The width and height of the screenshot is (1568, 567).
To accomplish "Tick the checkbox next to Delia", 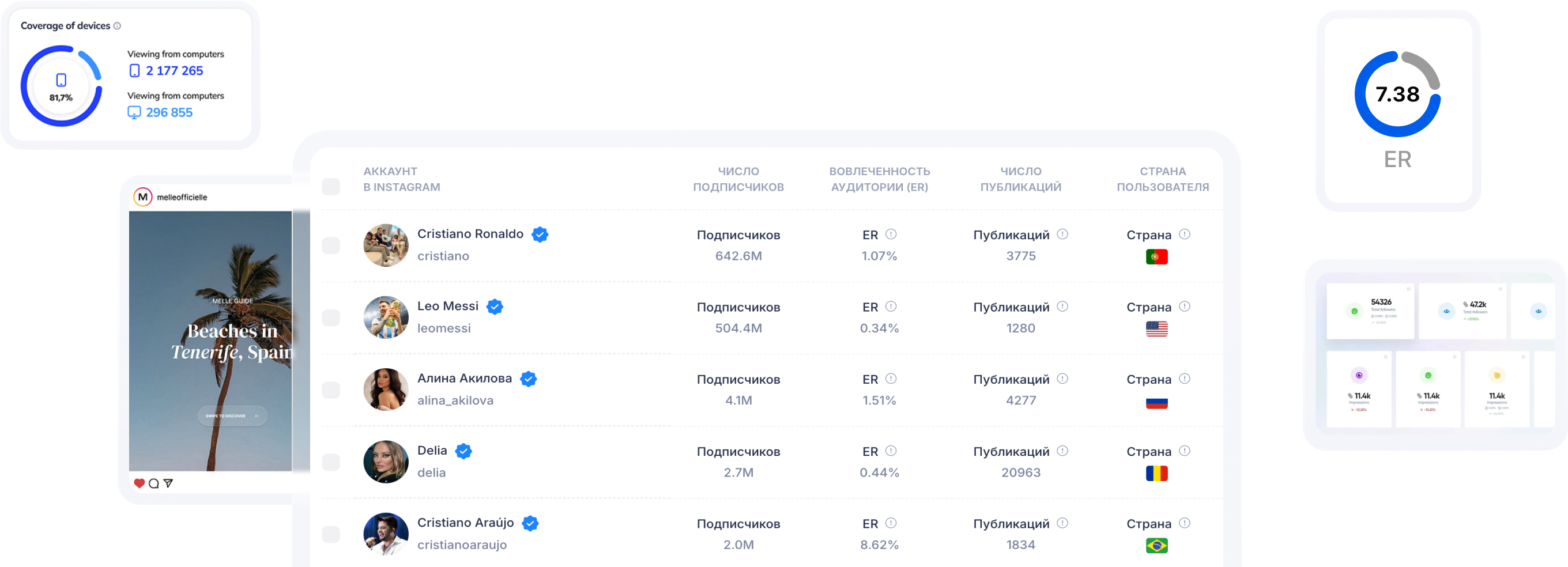I will (x=331, y=462).
